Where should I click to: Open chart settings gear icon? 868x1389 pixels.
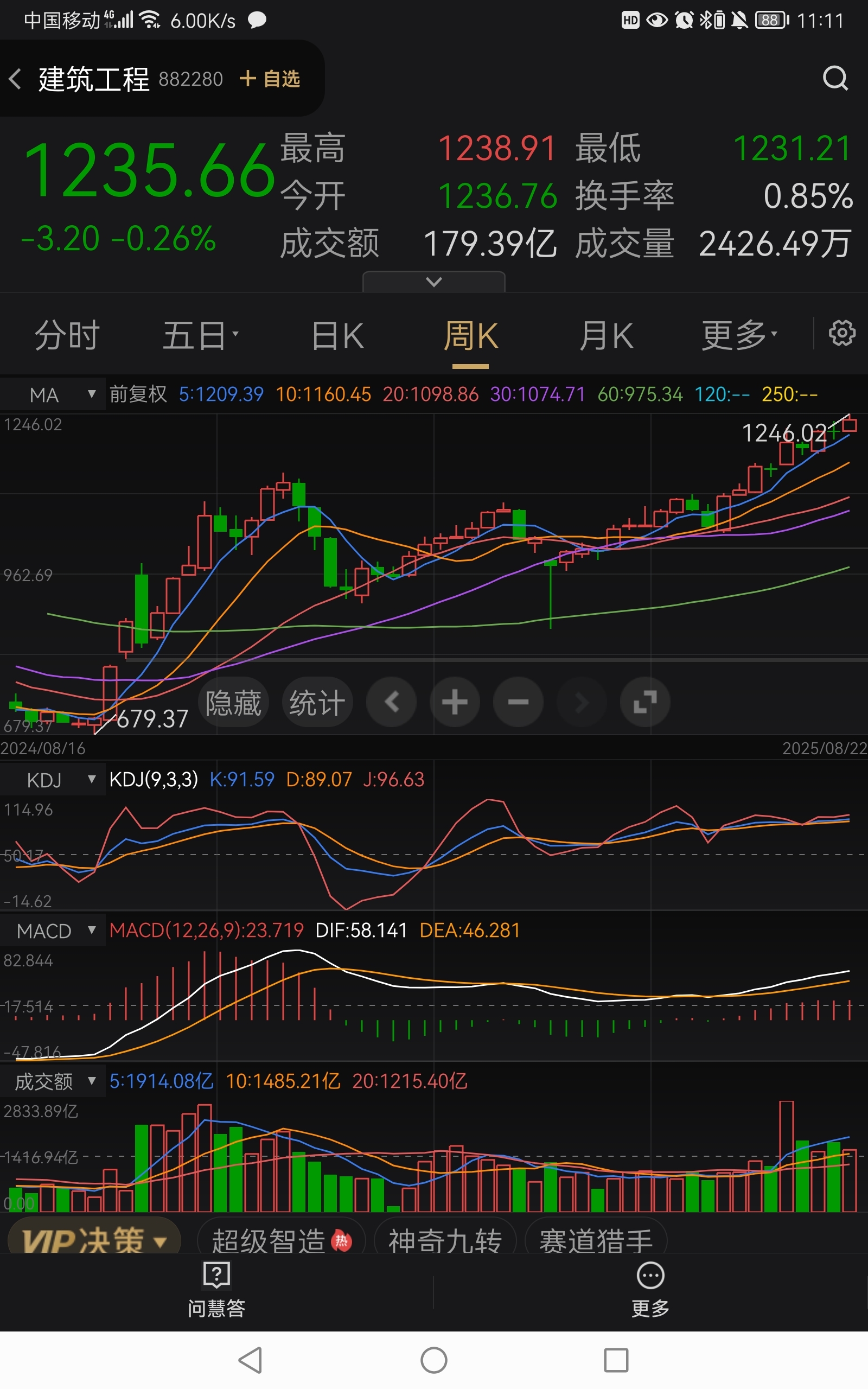pos(841,333)
